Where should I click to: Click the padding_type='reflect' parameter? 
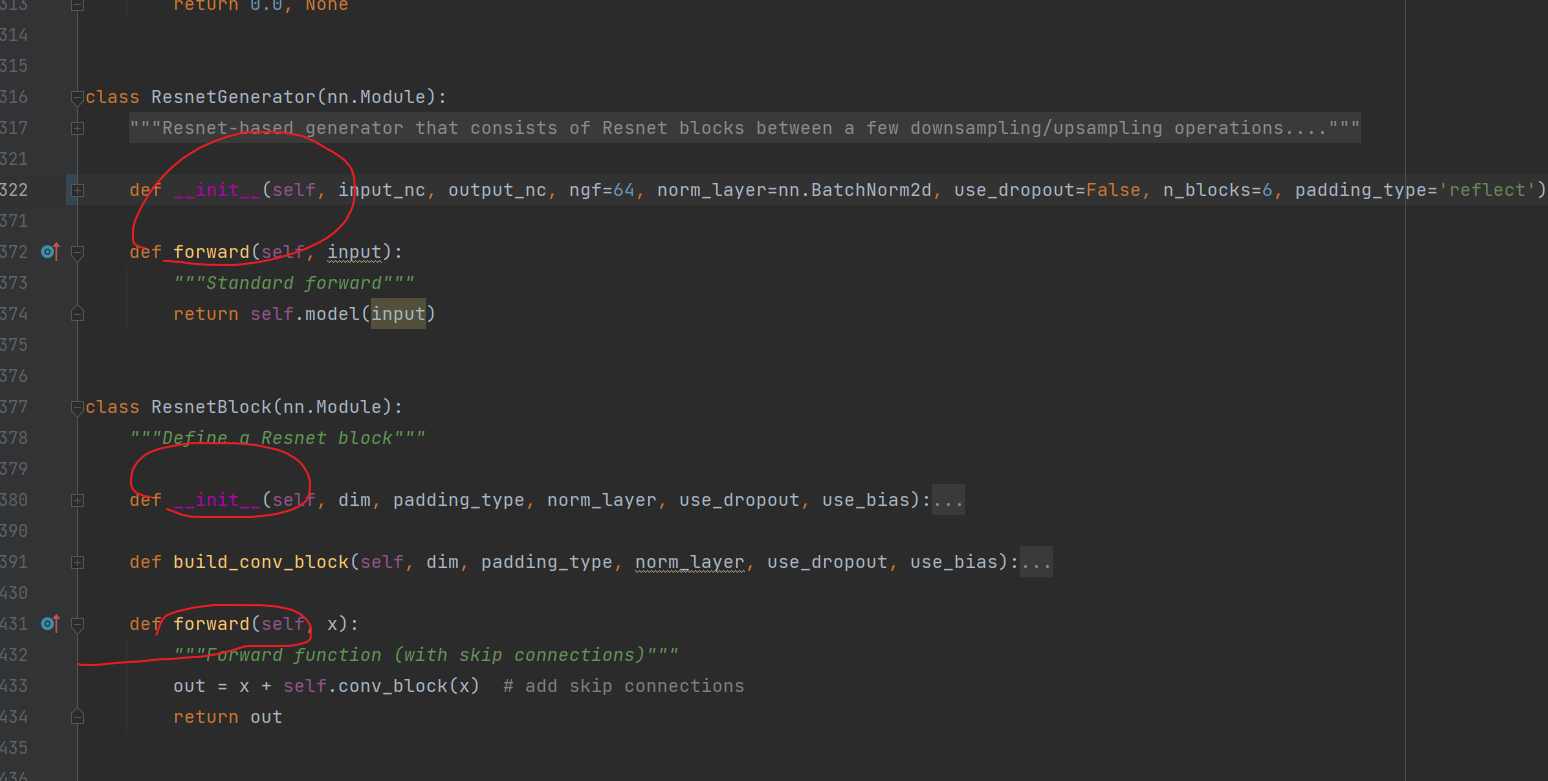coord(1415,190)
